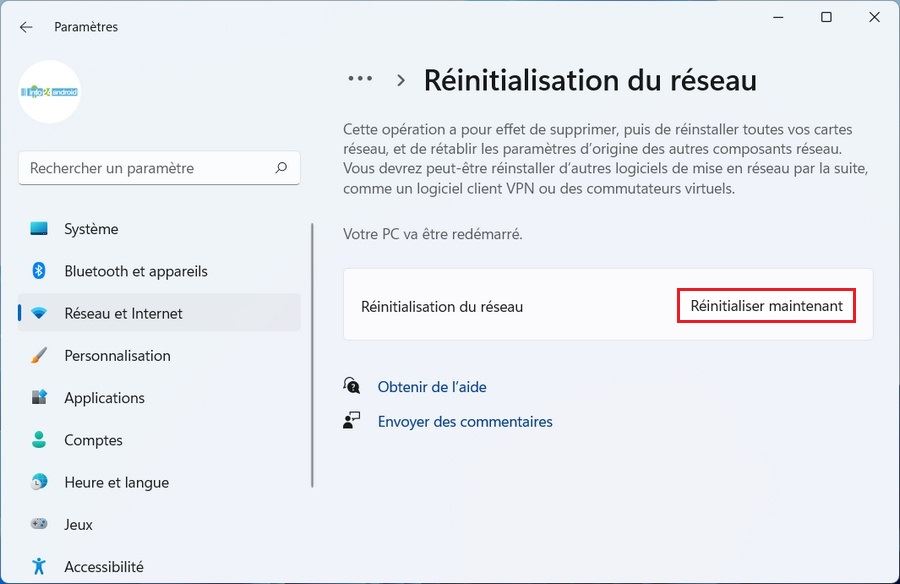The image size is (900, 584).
Task: Open the Obtenir de l'aide link
Action: point(431,386)
